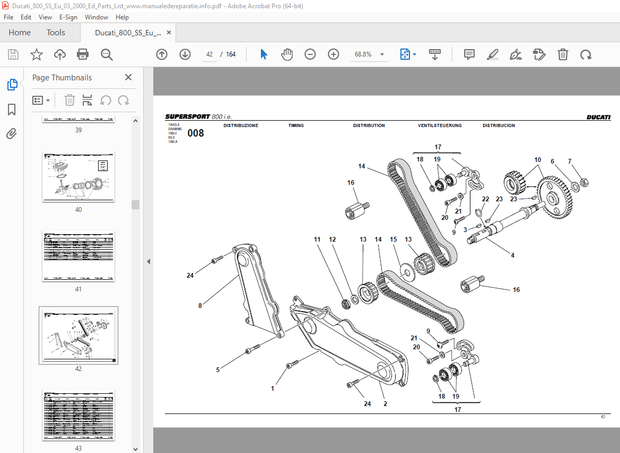Viewport: 620px width, 453px height.
Task: Open the Window menu
Action: point(96,17)
